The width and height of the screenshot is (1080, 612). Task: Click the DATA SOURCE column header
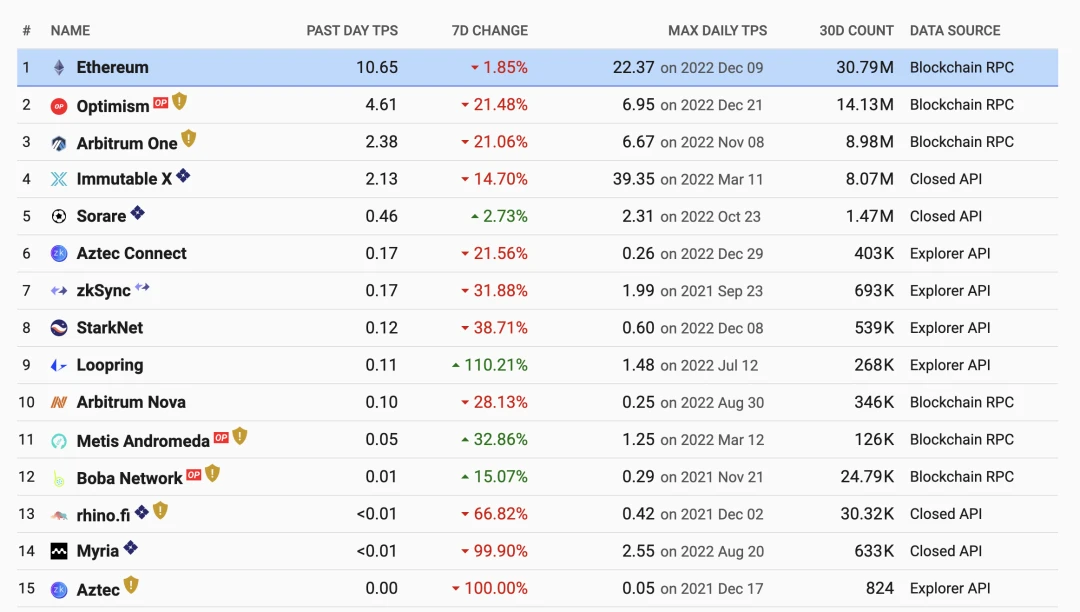tap(955, 30)
